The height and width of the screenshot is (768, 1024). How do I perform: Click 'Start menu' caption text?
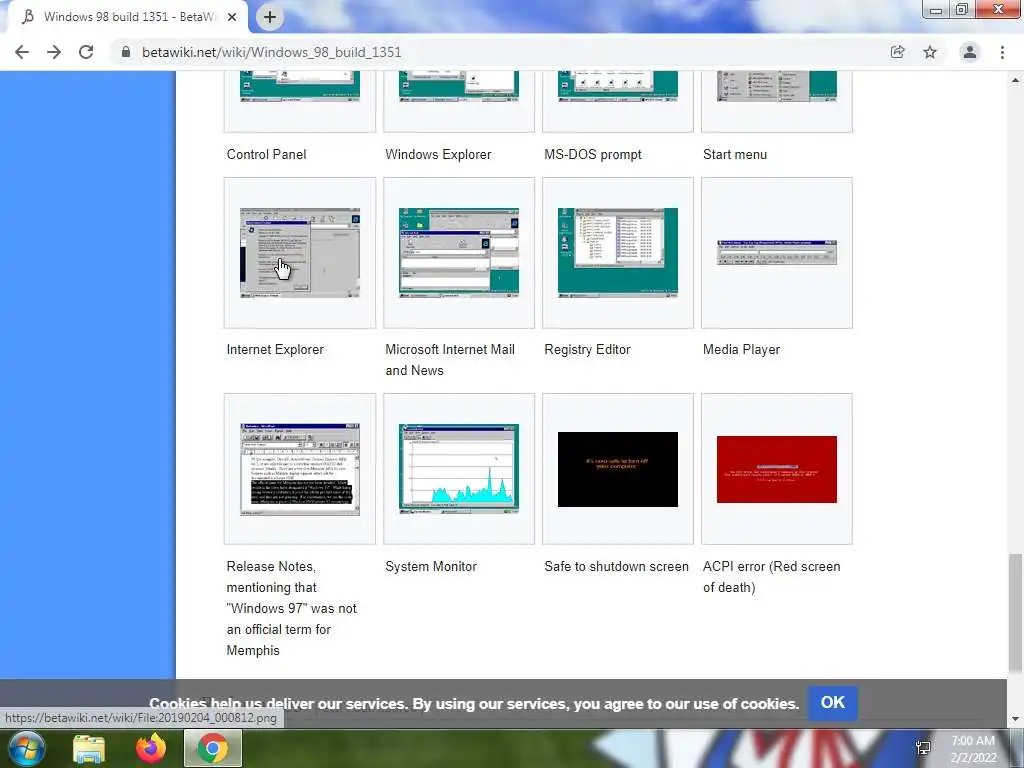(x=735, y=154)
